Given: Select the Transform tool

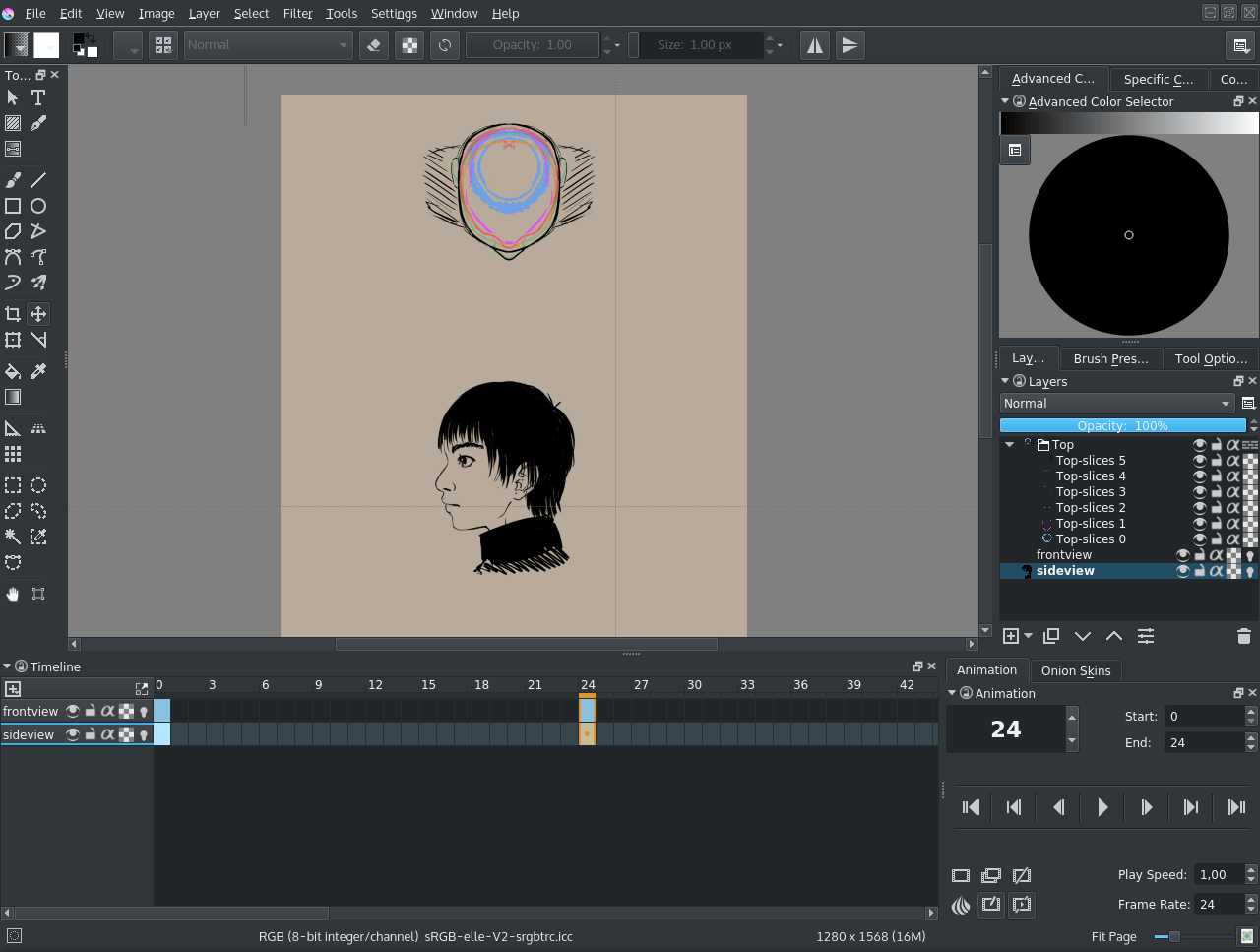Looking at the screenshot, I should coord(13,340).
